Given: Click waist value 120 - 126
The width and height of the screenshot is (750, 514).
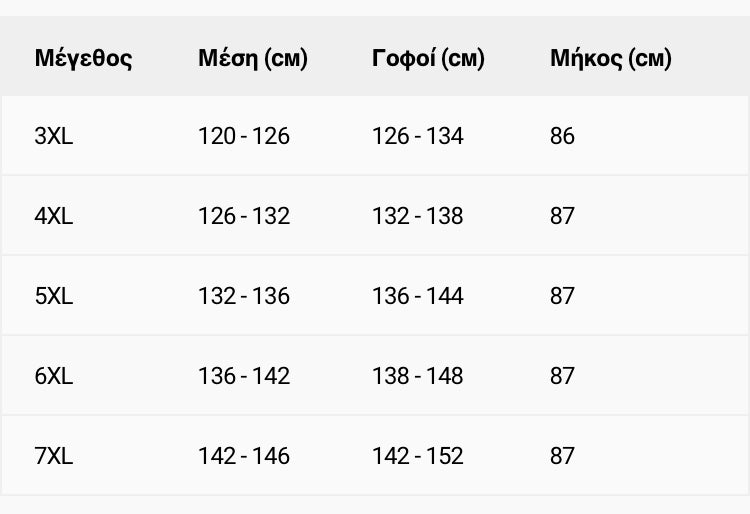Looking at the screenshot, I should pos(244,136).
